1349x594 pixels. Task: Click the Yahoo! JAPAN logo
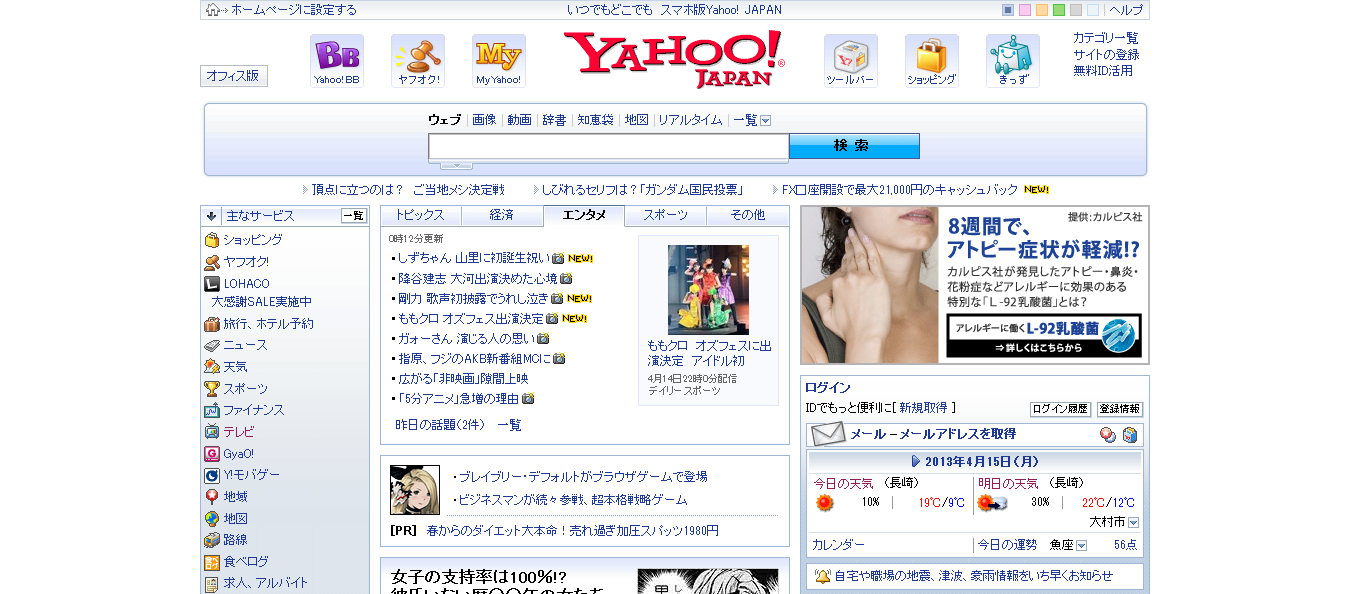click(674, 59)
